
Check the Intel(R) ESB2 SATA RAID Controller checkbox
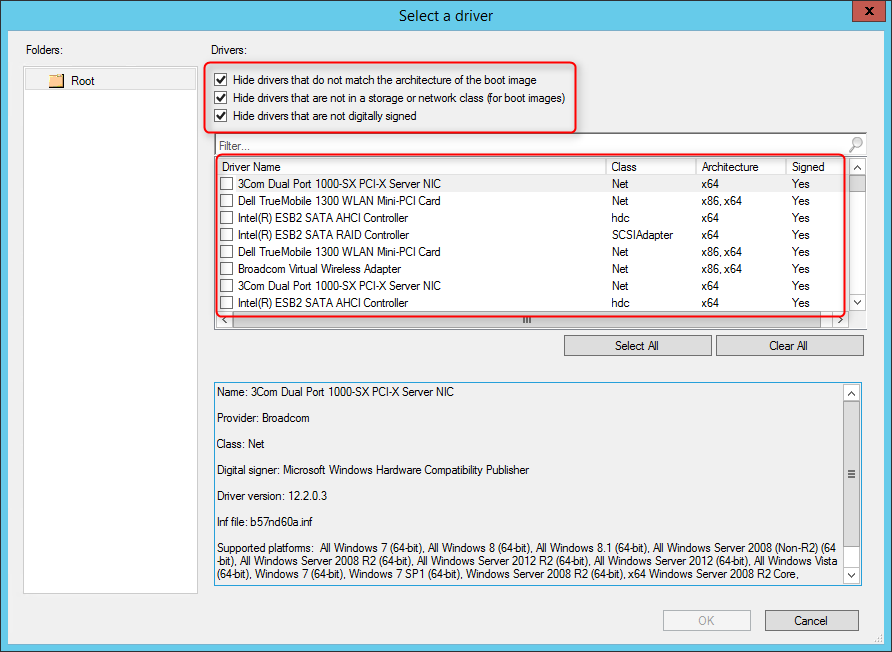pyautogui.click(x=226, y=234)
